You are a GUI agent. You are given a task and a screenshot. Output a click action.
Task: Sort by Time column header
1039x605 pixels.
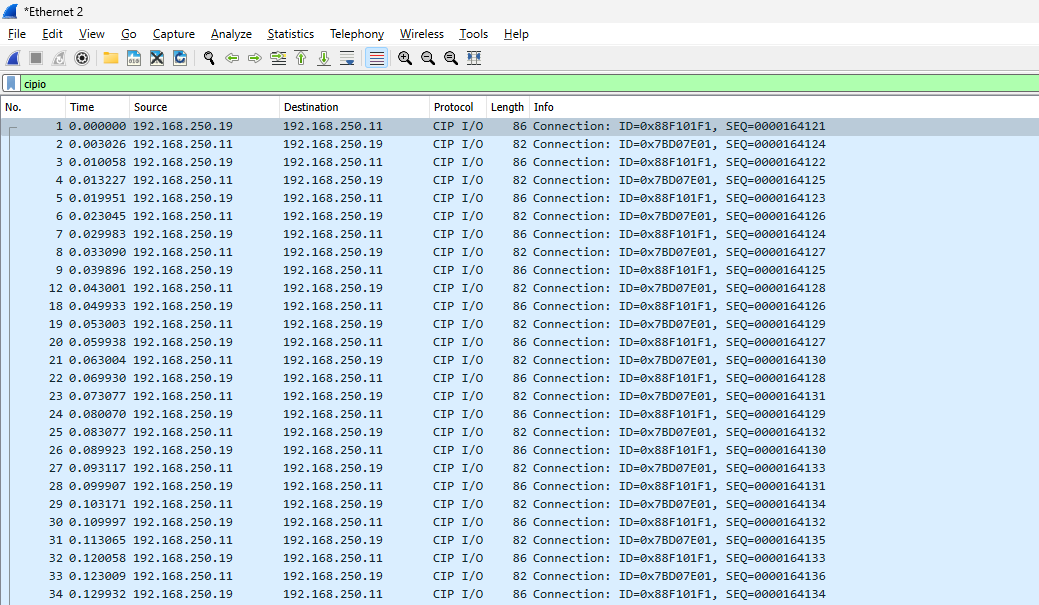97,107
